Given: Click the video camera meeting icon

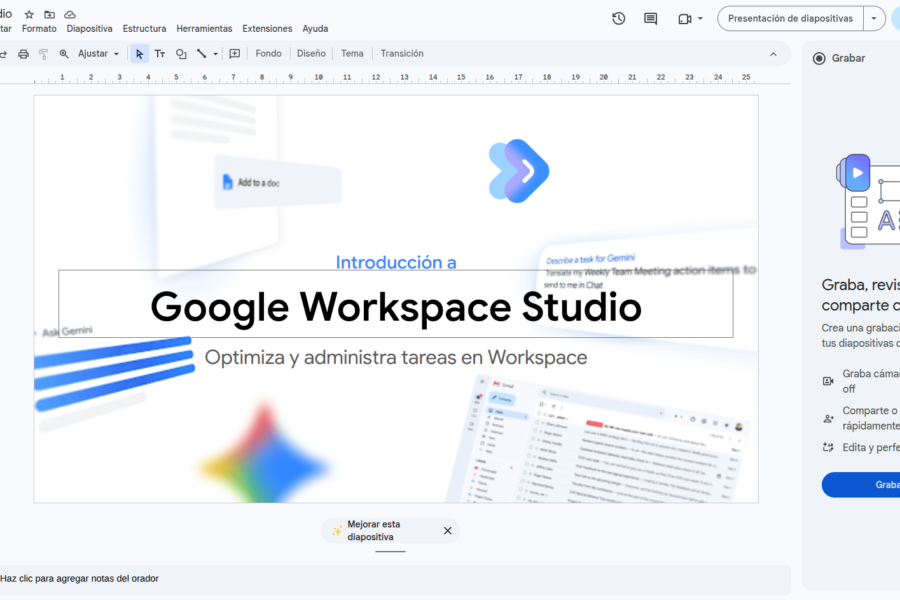Looking at the screenshot, I should pos(684,19).
